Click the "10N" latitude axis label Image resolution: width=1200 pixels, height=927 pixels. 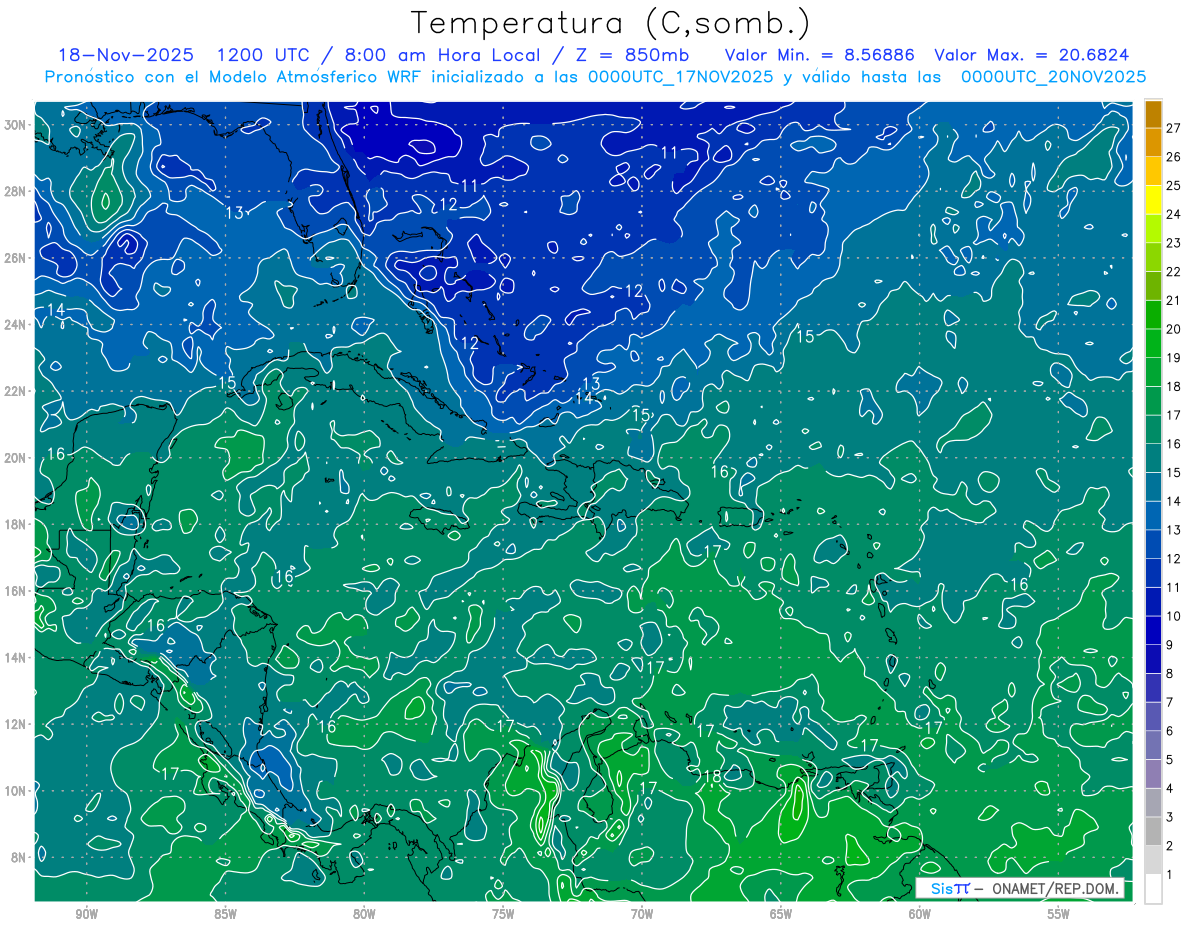(x=16, y=790)
